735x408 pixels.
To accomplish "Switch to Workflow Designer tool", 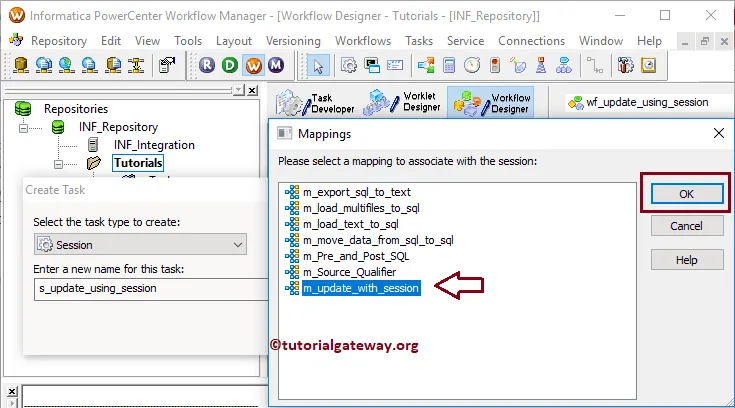I will pyautogui.click(x=491, y=103).
